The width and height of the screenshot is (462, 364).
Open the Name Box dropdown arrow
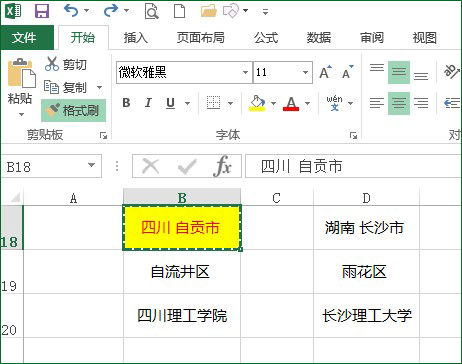coord(91,165)
